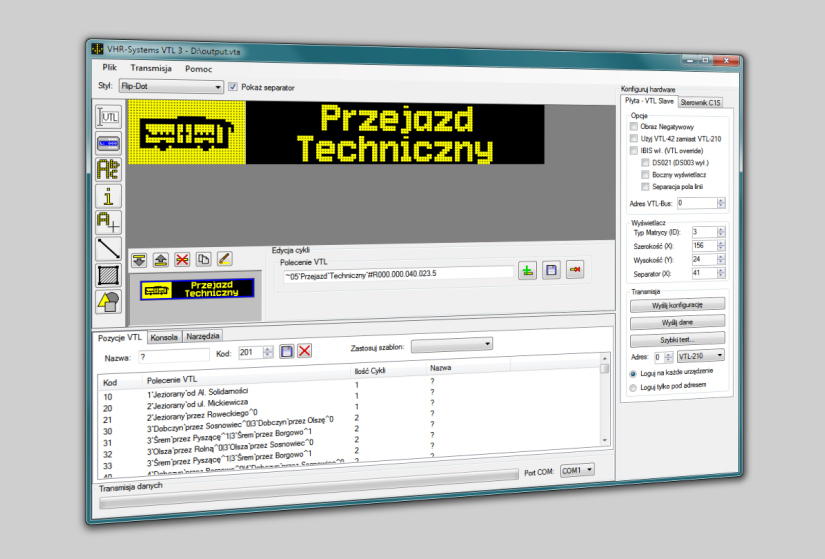
Task: Enable Obraz Negatywowy option
Action: 634,126
